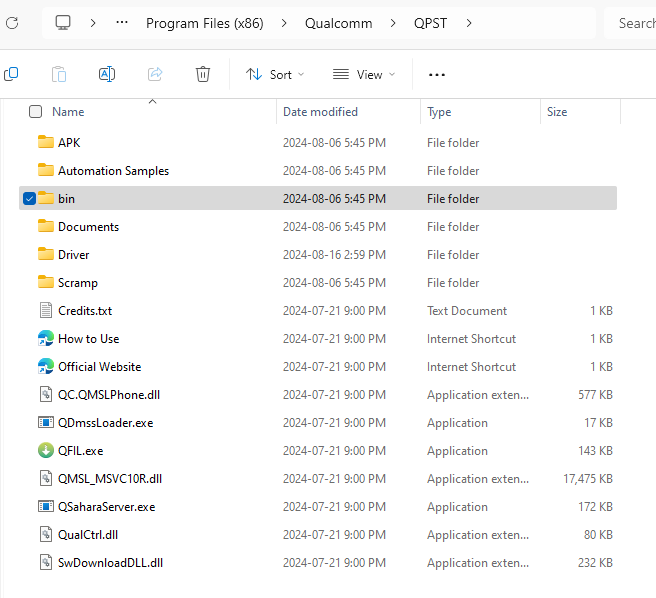This screenshot has width=656, height=598.
Task: Click the How to Use name
Action: 89,339
